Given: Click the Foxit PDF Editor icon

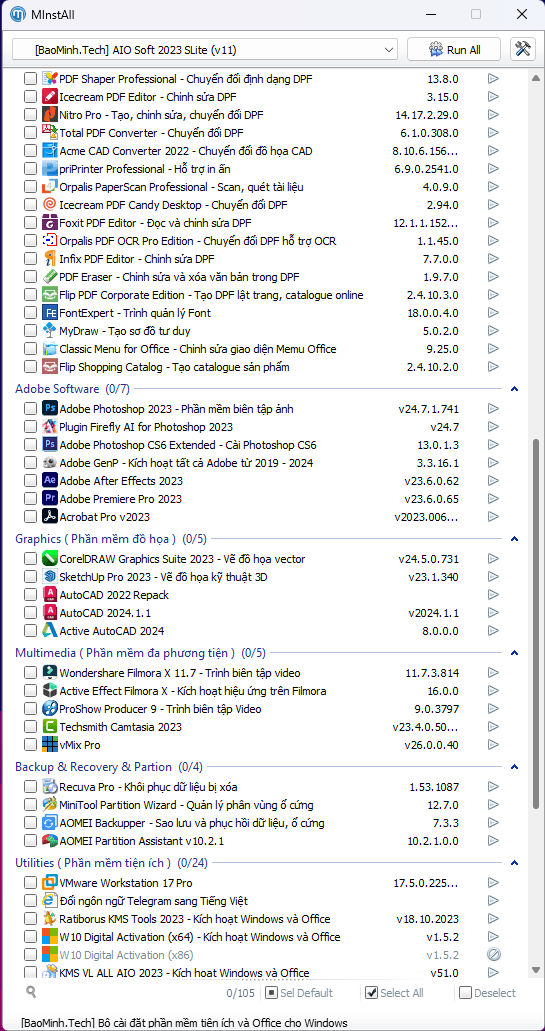Looking at the screenshot, I should [50, 223].
